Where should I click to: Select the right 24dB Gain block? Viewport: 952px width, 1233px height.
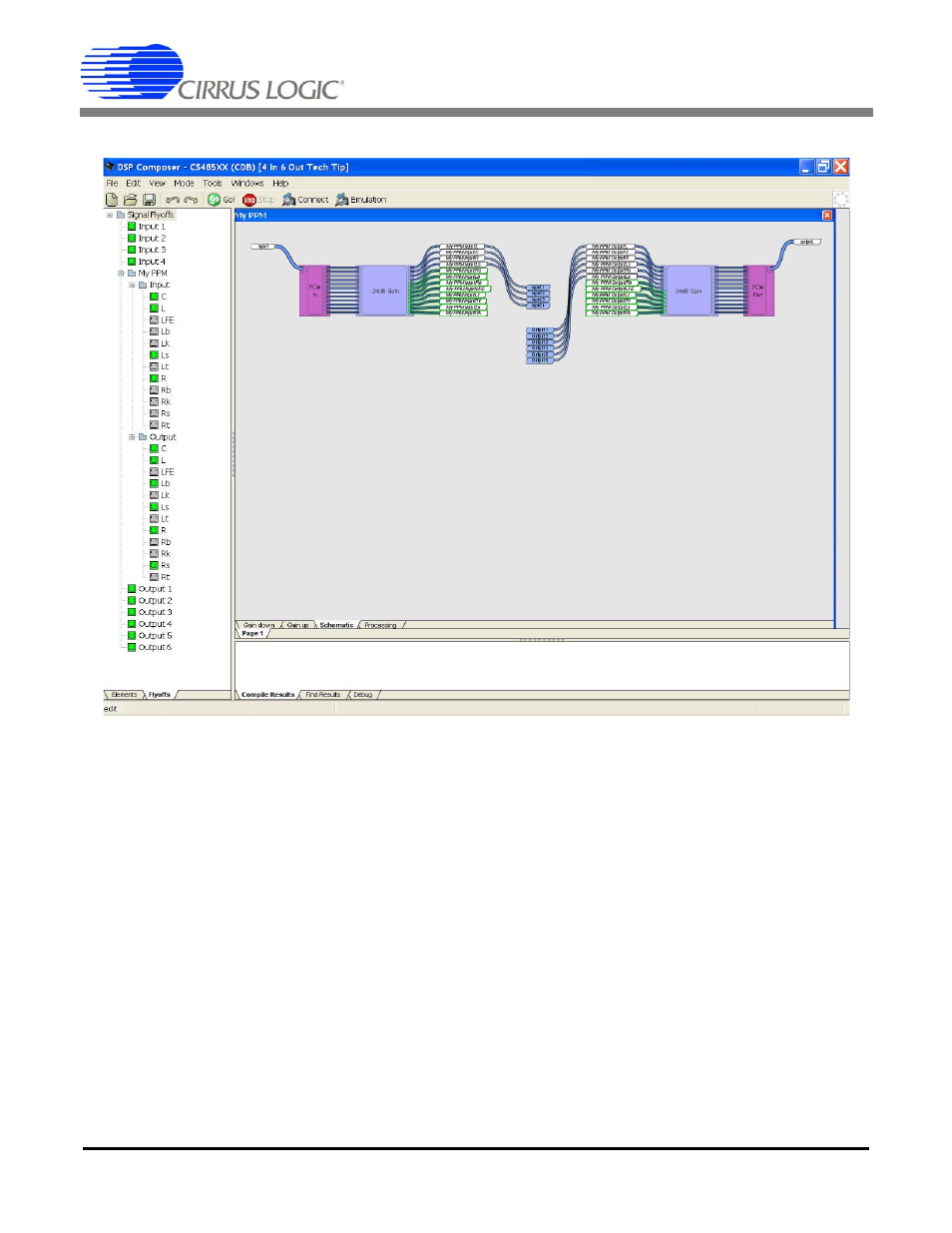[689, 291]
